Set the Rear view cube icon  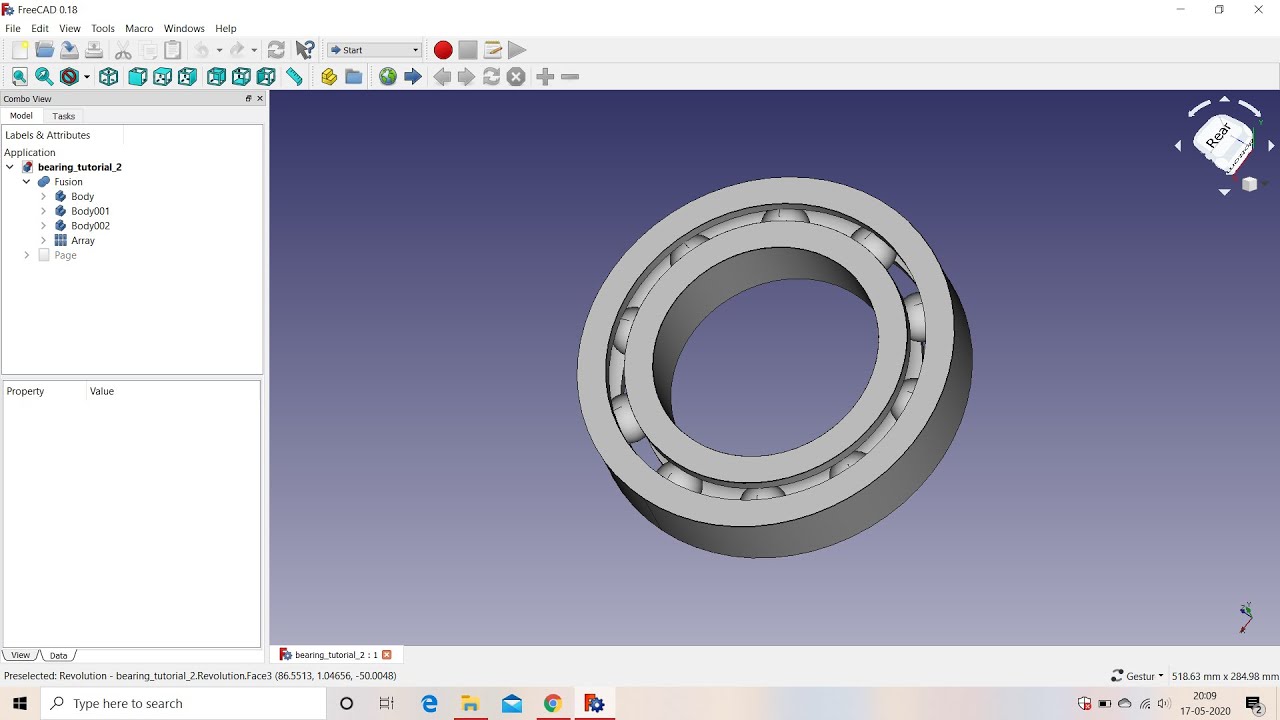point(216,77)
